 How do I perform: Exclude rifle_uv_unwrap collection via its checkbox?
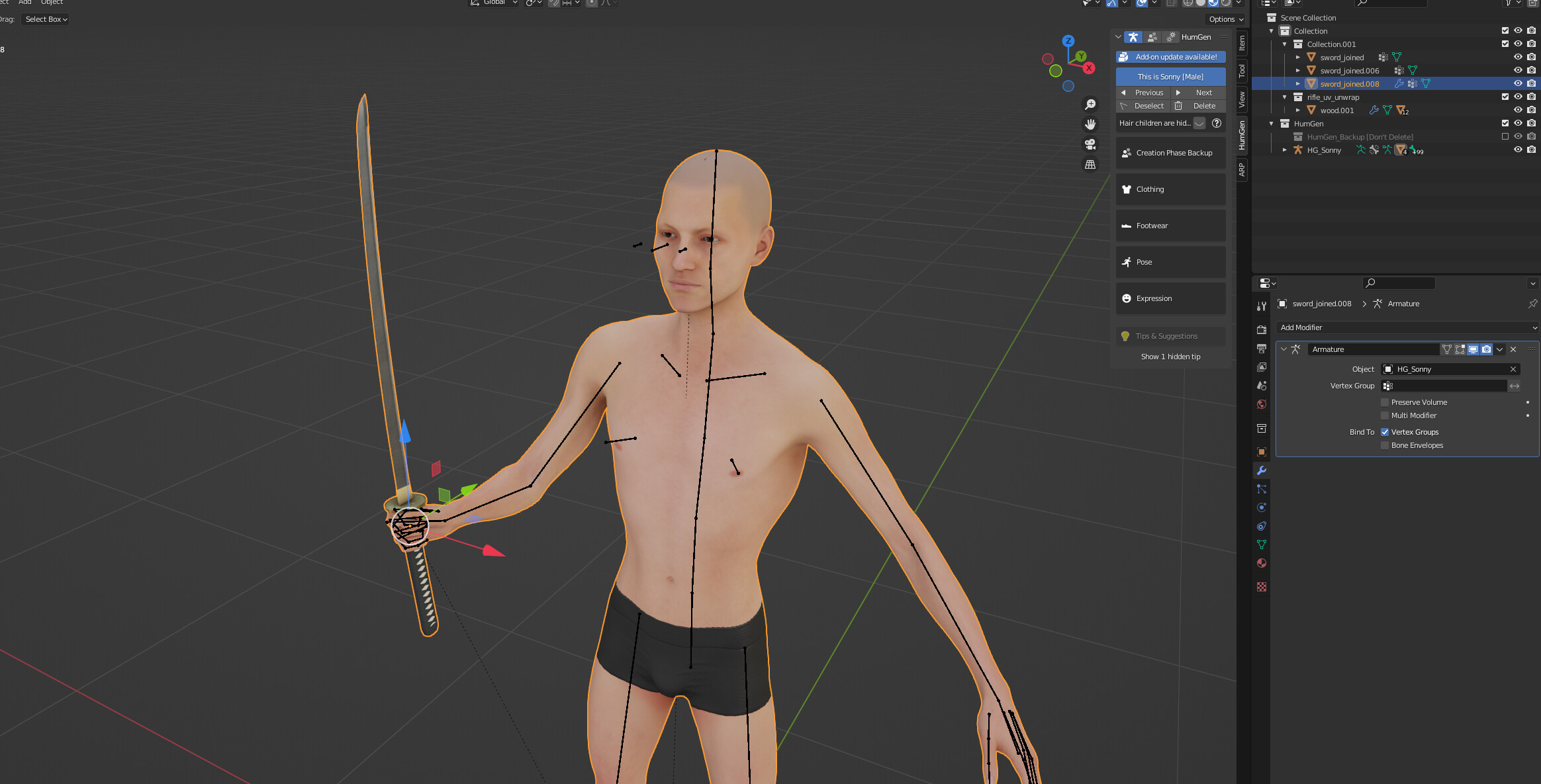(x=1505, y=97)
